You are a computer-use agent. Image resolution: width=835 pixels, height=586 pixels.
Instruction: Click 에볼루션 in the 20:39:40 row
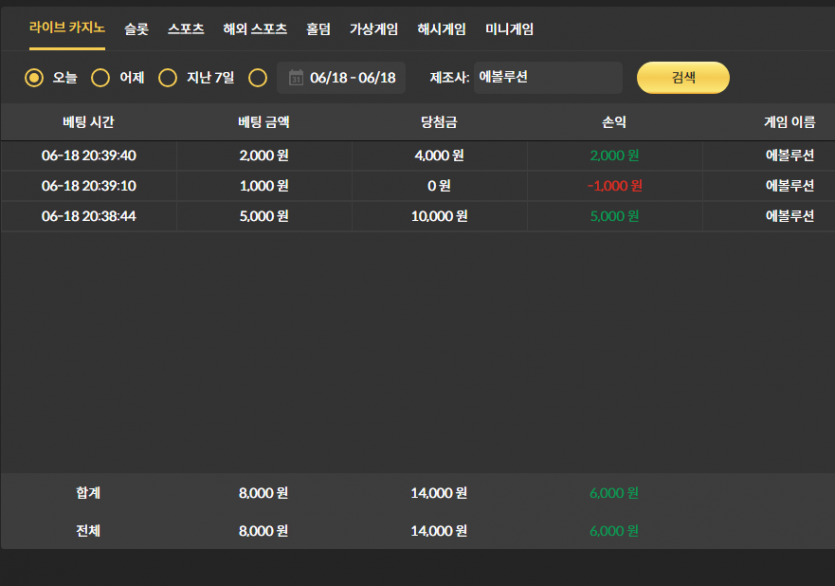pos(790,156)
